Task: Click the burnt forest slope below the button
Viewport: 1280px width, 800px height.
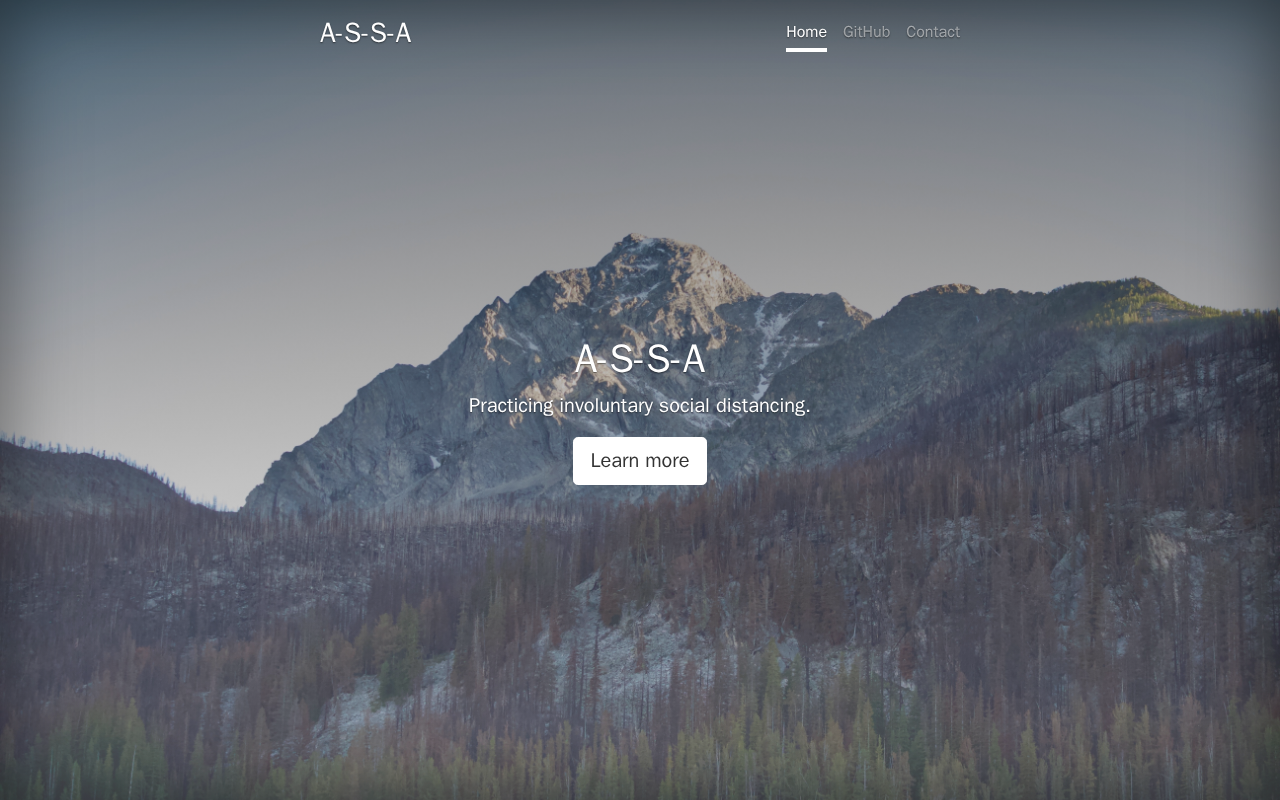Action: pyautogui.click(x=640, y=600)
